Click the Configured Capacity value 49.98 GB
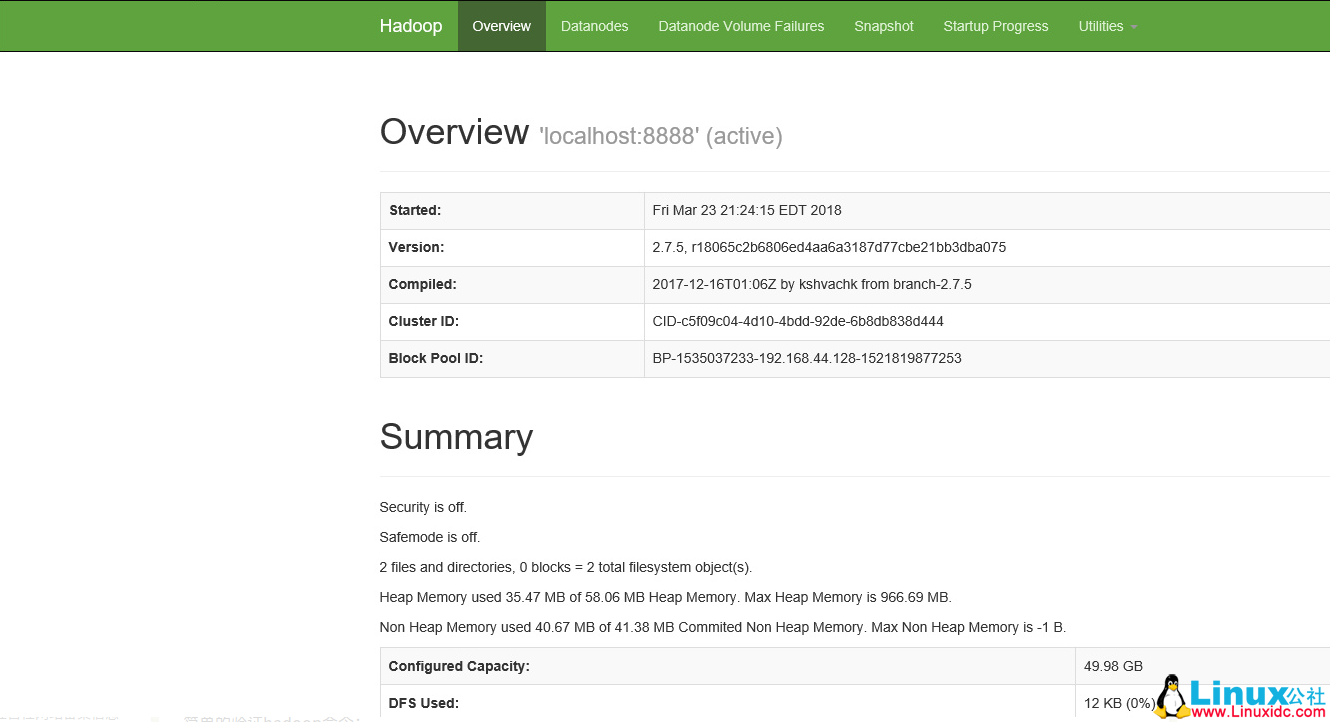The width and height of the screenshot is (1330, 722). click(1112, 665)
